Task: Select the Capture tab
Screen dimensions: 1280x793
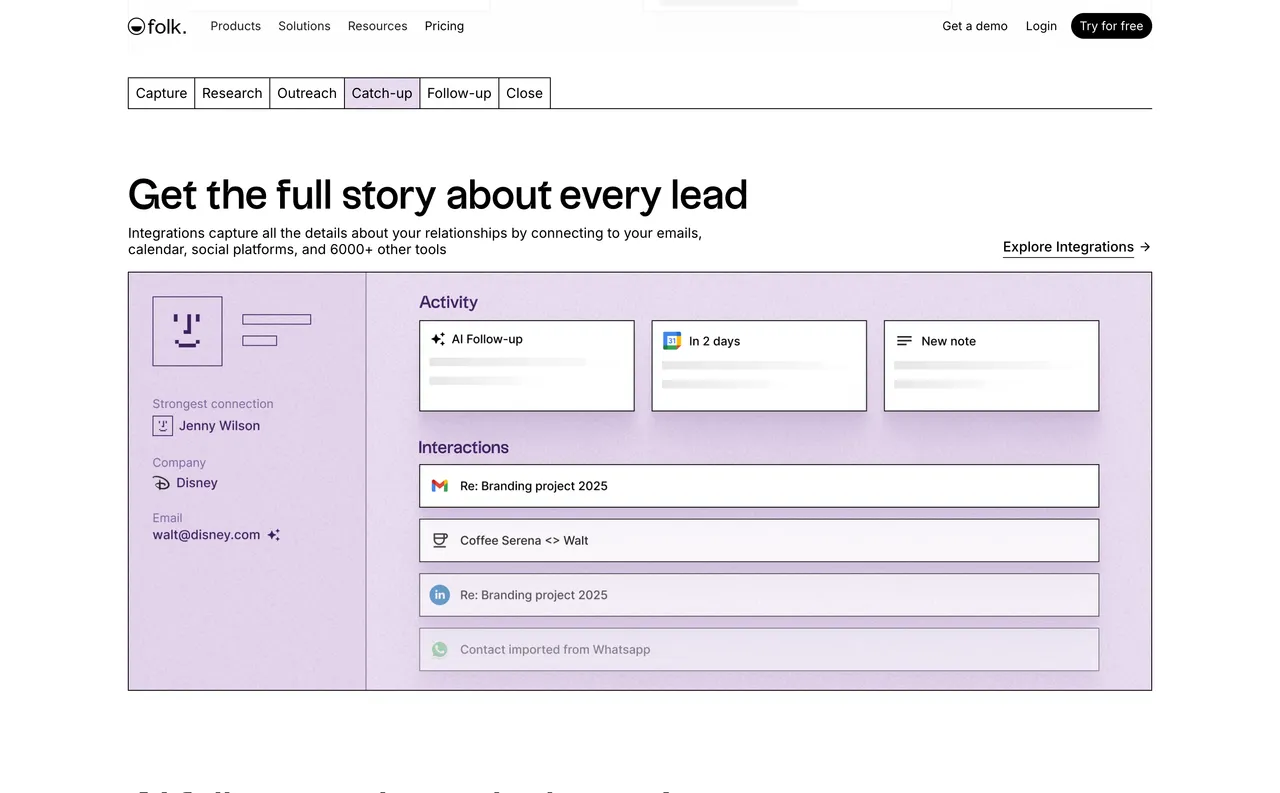Action: click(x=161, y=93)
